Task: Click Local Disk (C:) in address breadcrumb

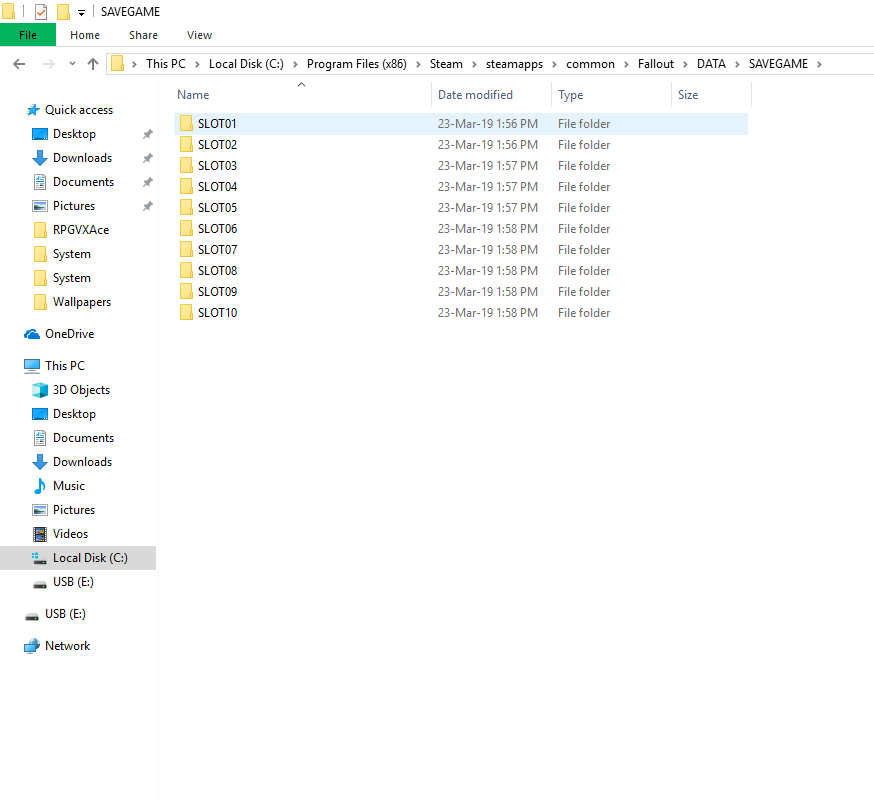Action: (246, 64)
